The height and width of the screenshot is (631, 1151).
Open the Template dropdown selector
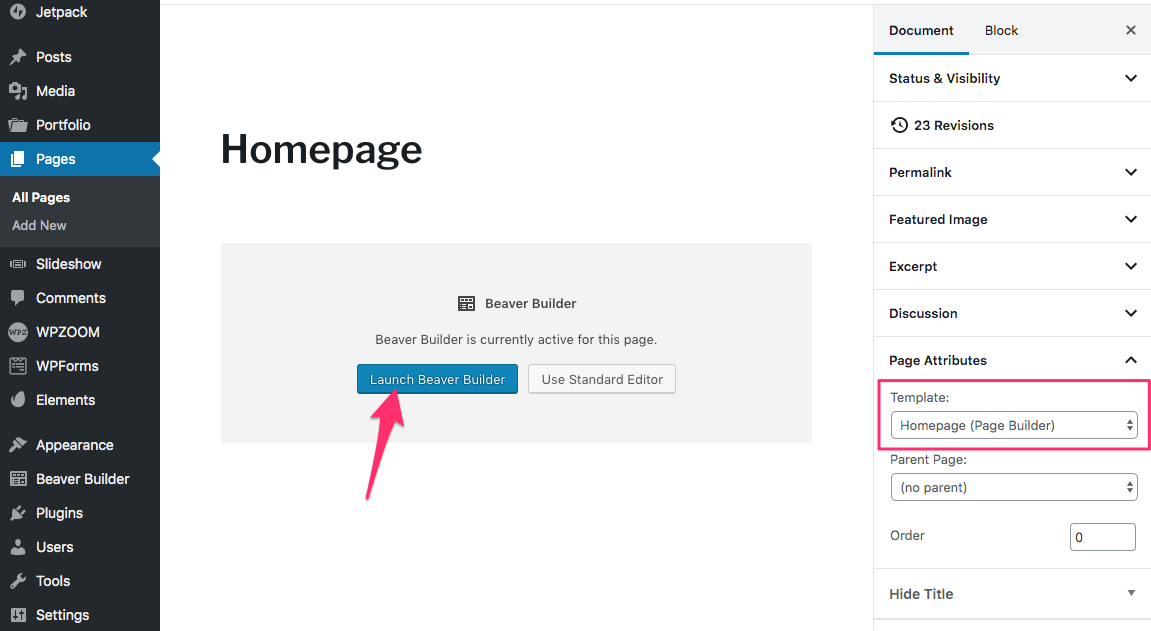coord(1014,426)
